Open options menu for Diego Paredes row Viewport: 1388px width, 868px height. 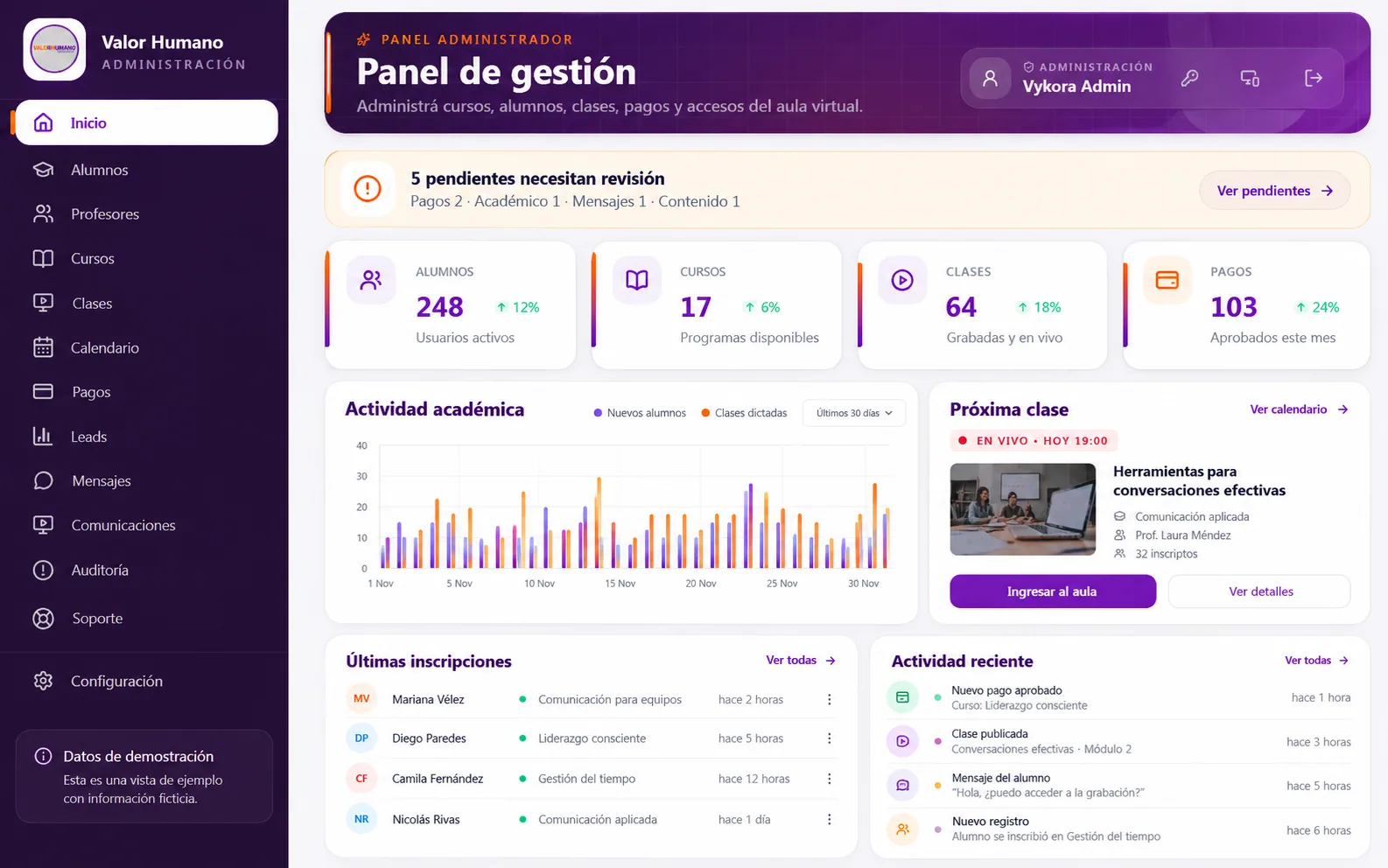(830, 738)
